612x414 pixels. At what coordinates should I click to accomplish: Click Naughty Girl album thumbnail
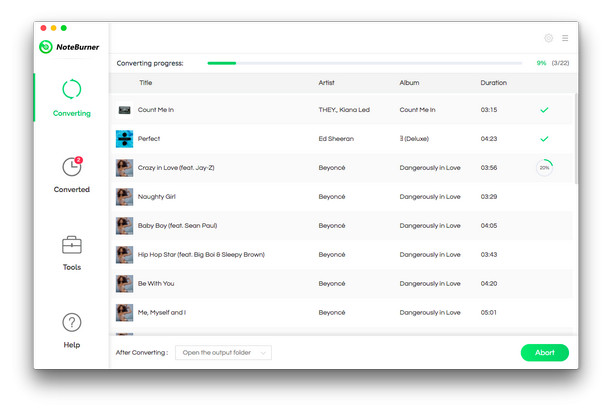(x=125, y=197)
